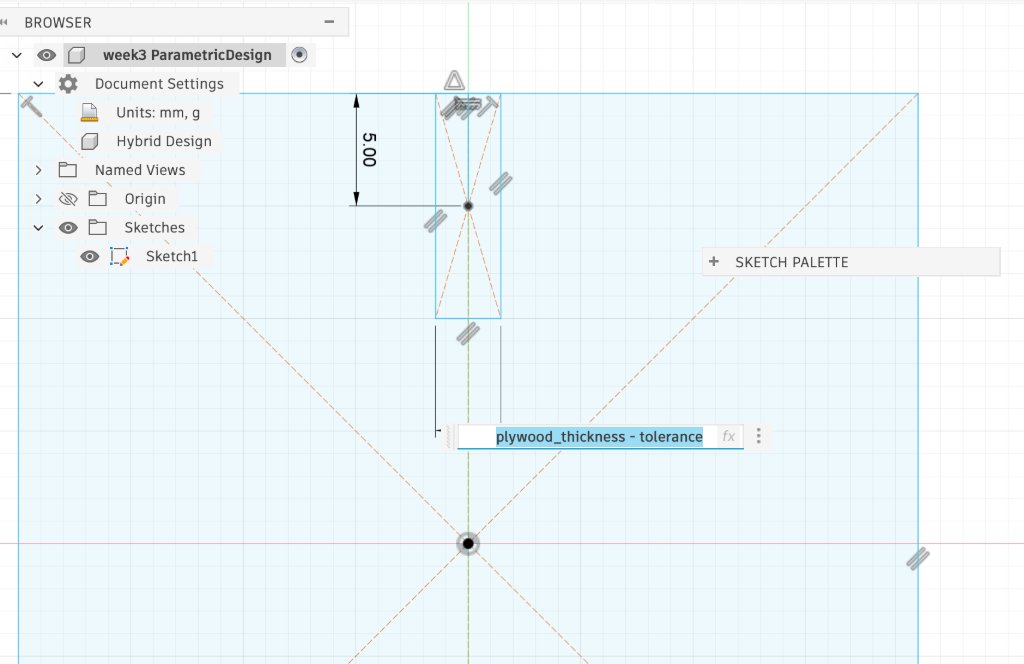Expand the Sketch Palette with plus button
Viewport: 1024px width, 664px height.
(x=714, y=262)
